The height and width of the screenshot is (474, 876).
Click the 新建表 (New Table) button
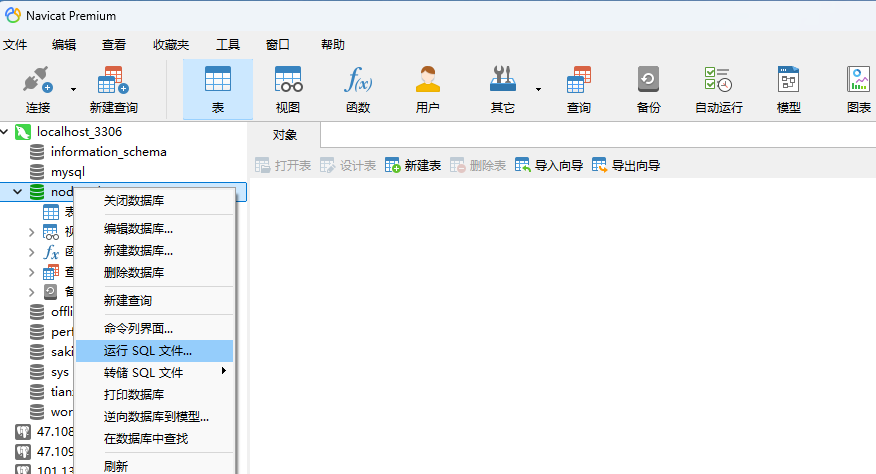(x=413, y=165)
